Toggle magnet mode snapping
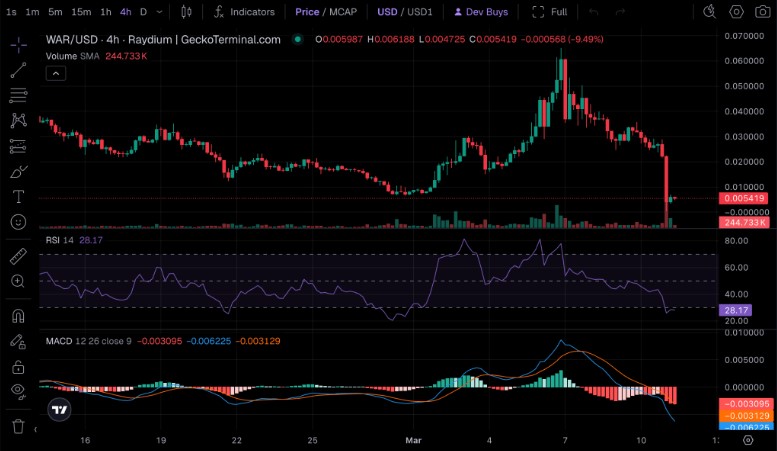 pyautogui.click(x=18, y=316)
